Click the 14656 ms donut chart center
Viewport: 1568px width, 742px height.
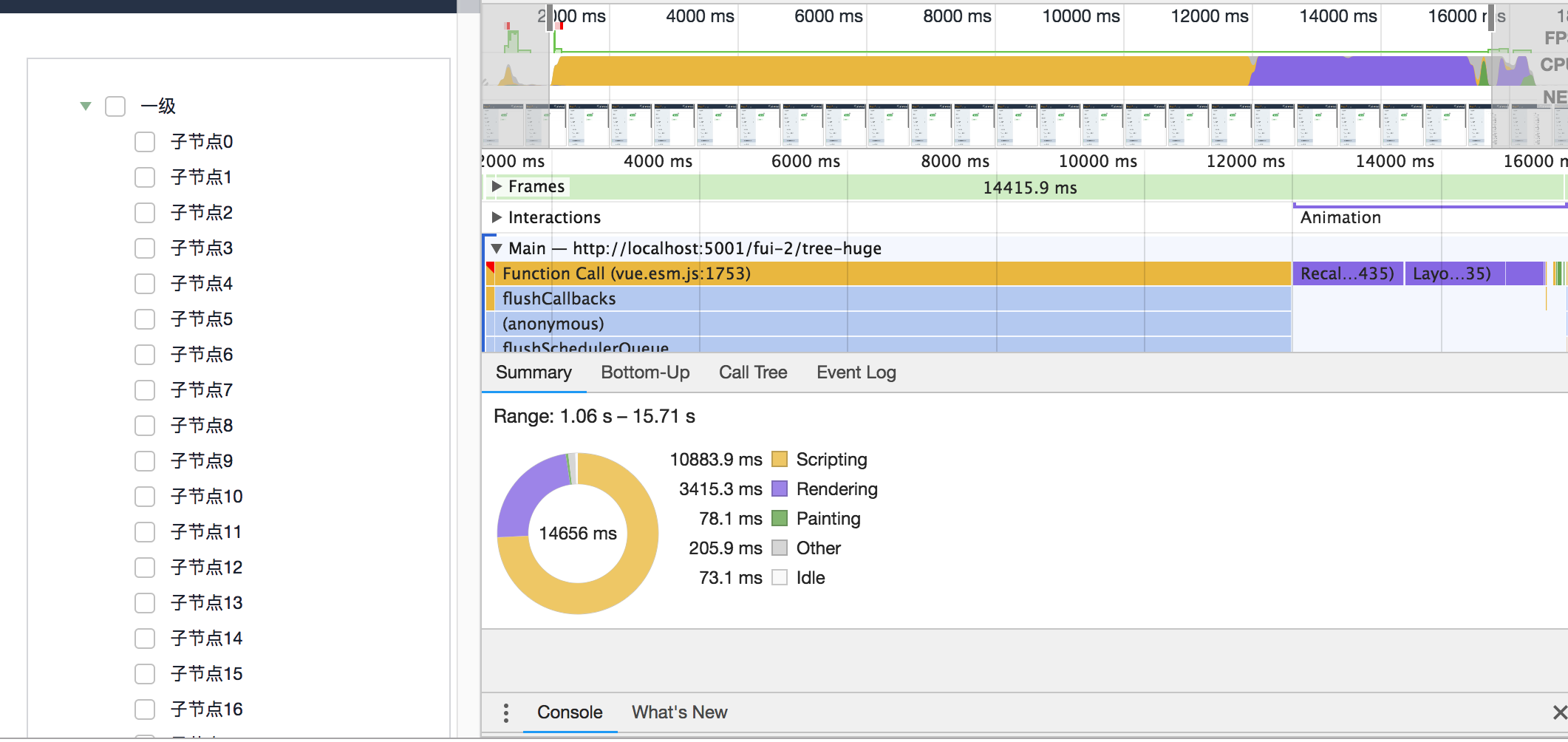click(x=578, y=534)
